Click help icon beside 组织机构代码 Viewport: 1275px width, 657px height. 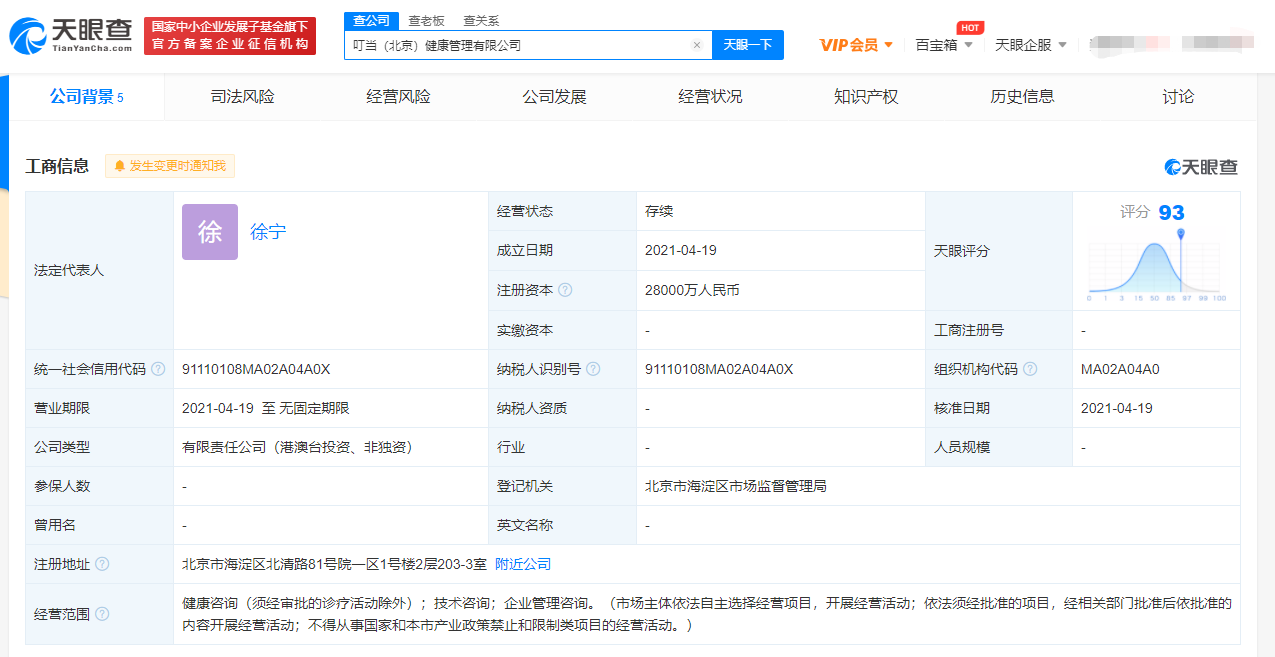point(1030,369)
